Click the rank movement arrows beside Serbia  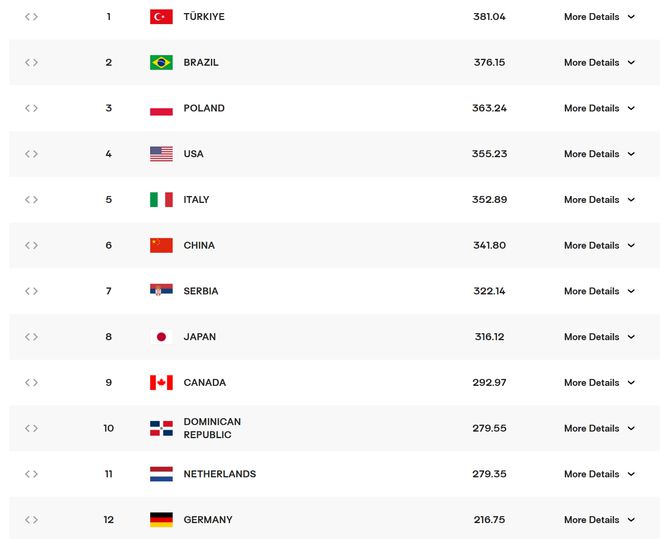tap(31, 291)
